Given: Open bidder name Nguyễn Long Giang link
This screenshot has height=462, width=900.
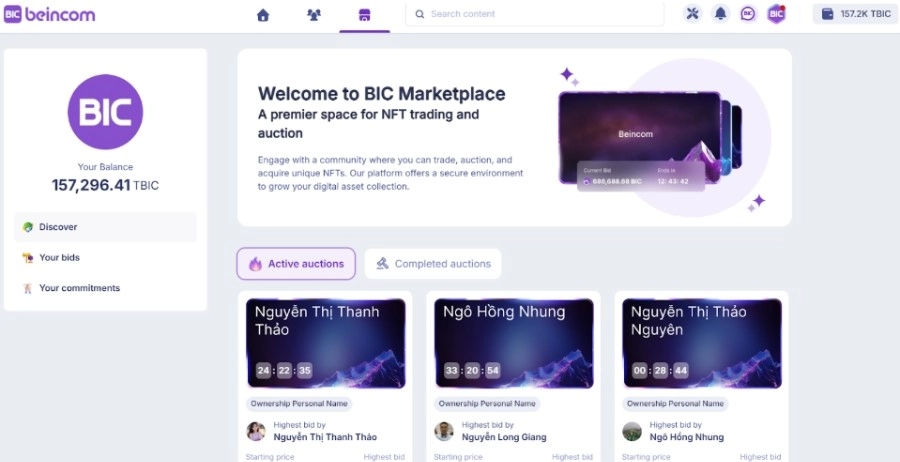Looking at the screenshot, I should click(504, 437).
